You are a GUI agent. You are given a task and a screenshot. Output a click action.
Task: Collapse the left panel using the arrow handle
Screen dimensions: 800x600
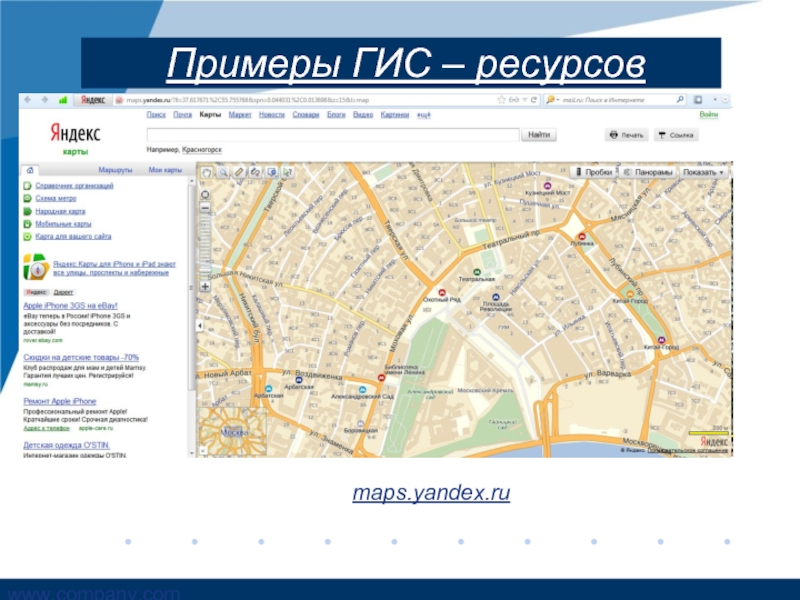click(199, 325)
